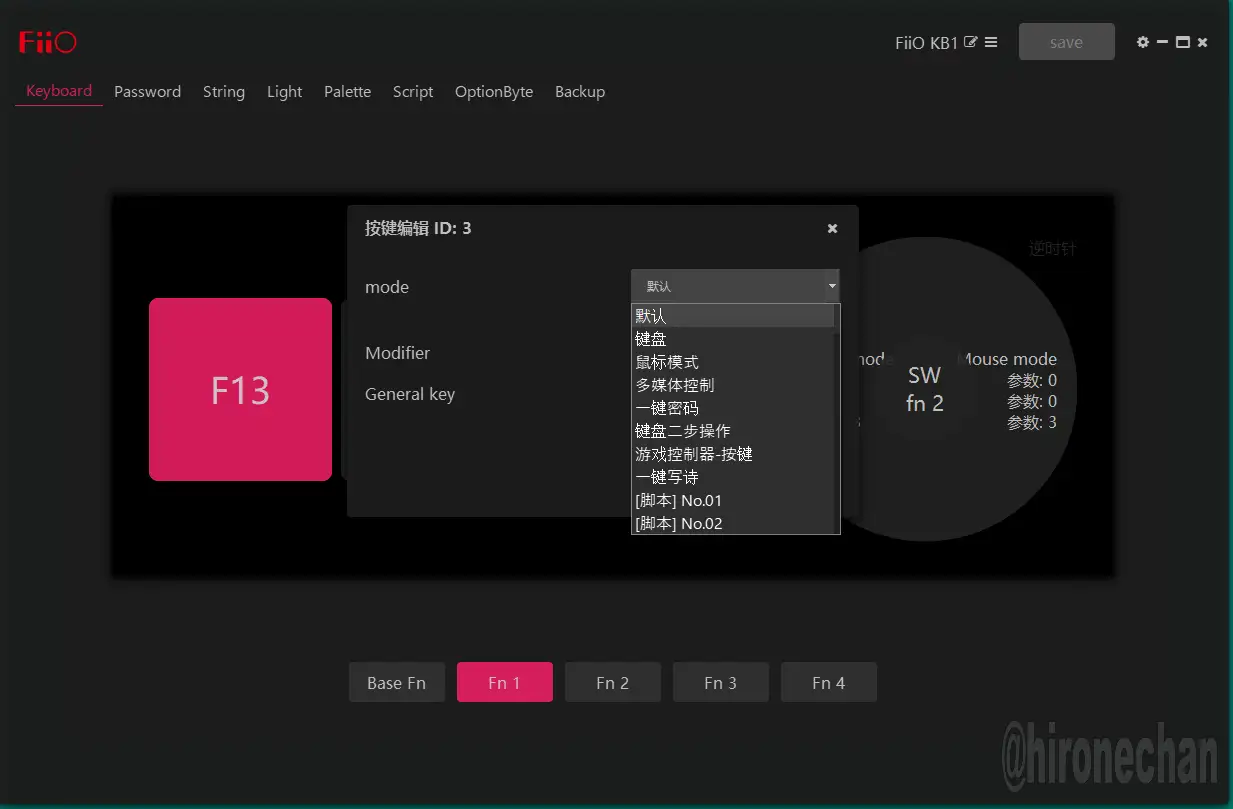Go to the Script tab

click(x=412, y=92)
